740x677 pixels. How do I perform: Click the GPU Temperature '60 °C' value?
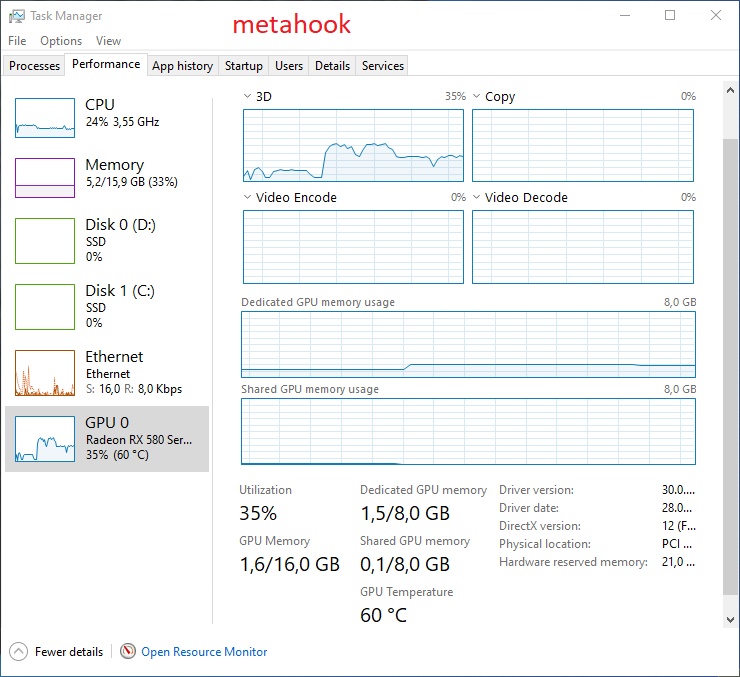click(383, 615)
